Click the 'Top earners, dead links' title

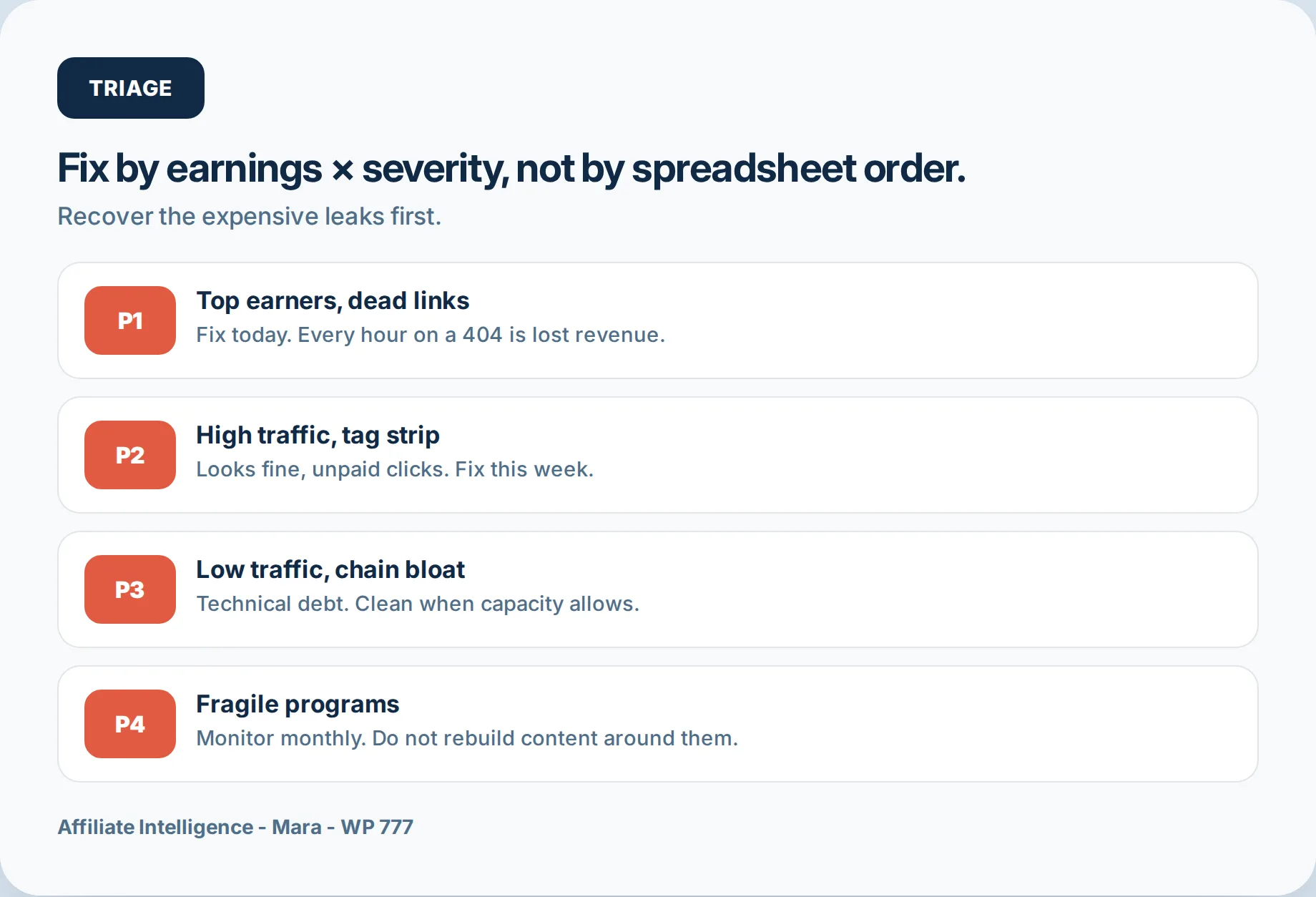click(333, 300)
